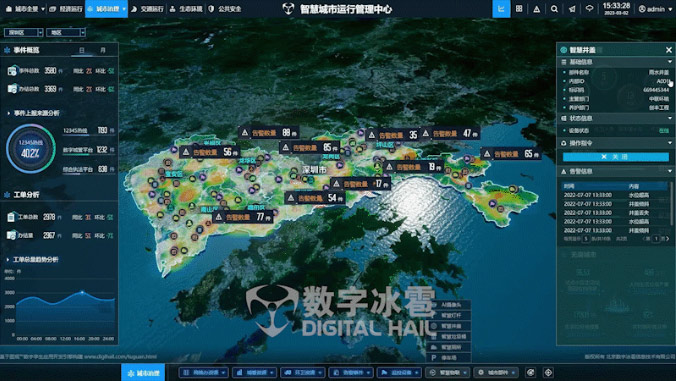Open the 城市全景 top menu
This screenshot has height=381, width=676.
click(22, 9)
